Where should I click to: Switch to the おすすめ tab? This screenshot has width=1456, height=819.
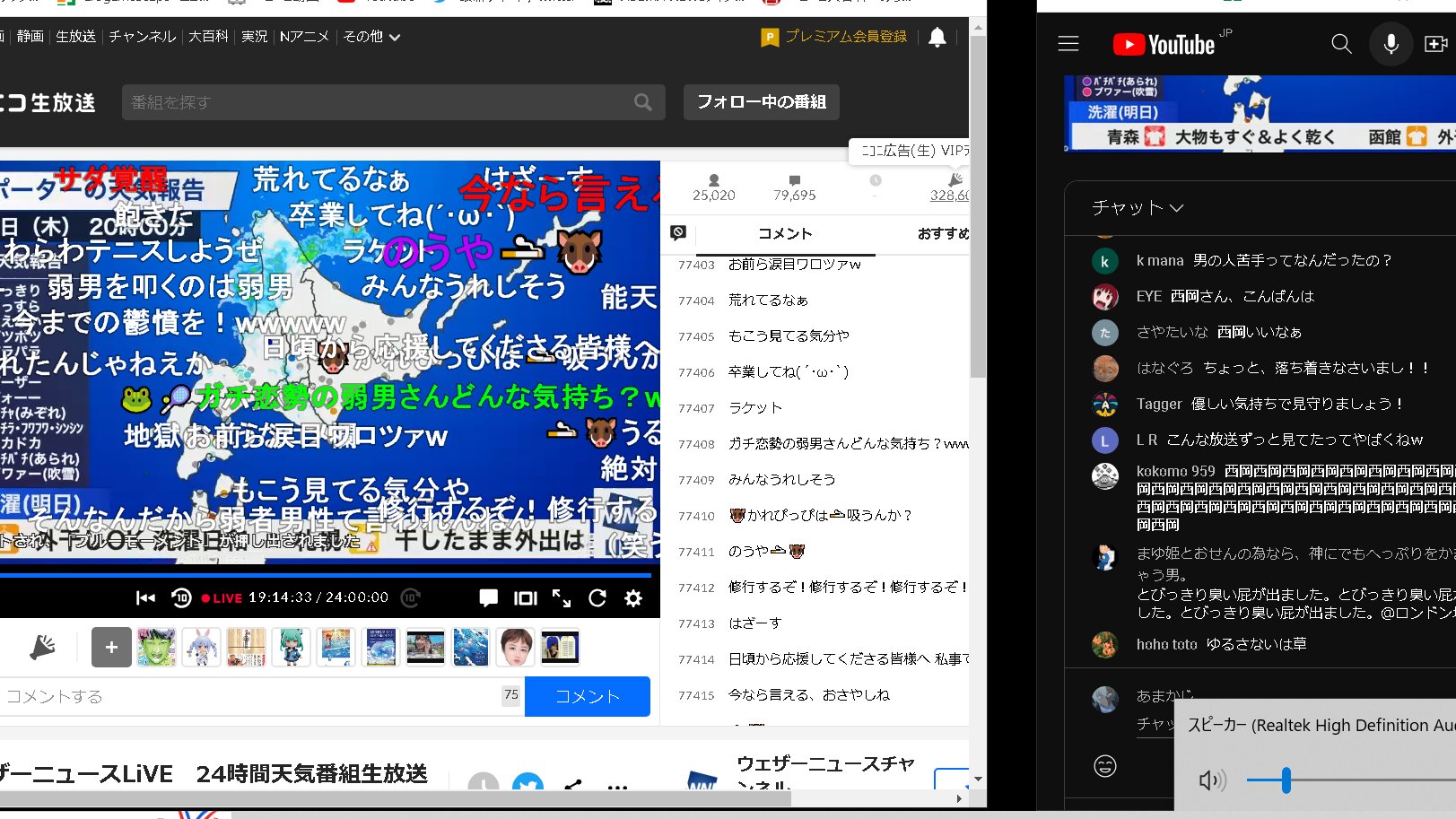pos(942,234)
